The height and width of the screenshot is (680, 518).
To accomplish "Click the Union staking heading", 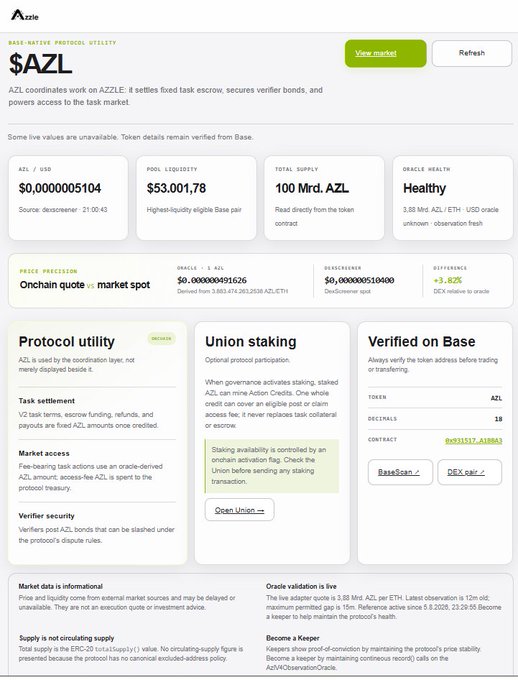I will [251, 342].
